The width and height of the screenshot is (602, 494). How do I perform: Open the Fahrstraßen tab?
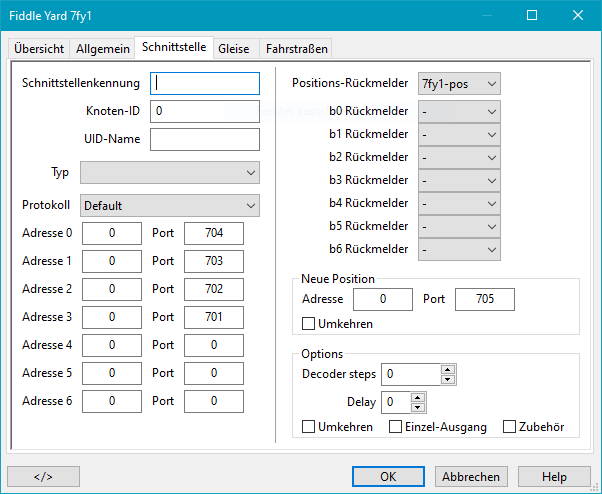pos(296,48)
